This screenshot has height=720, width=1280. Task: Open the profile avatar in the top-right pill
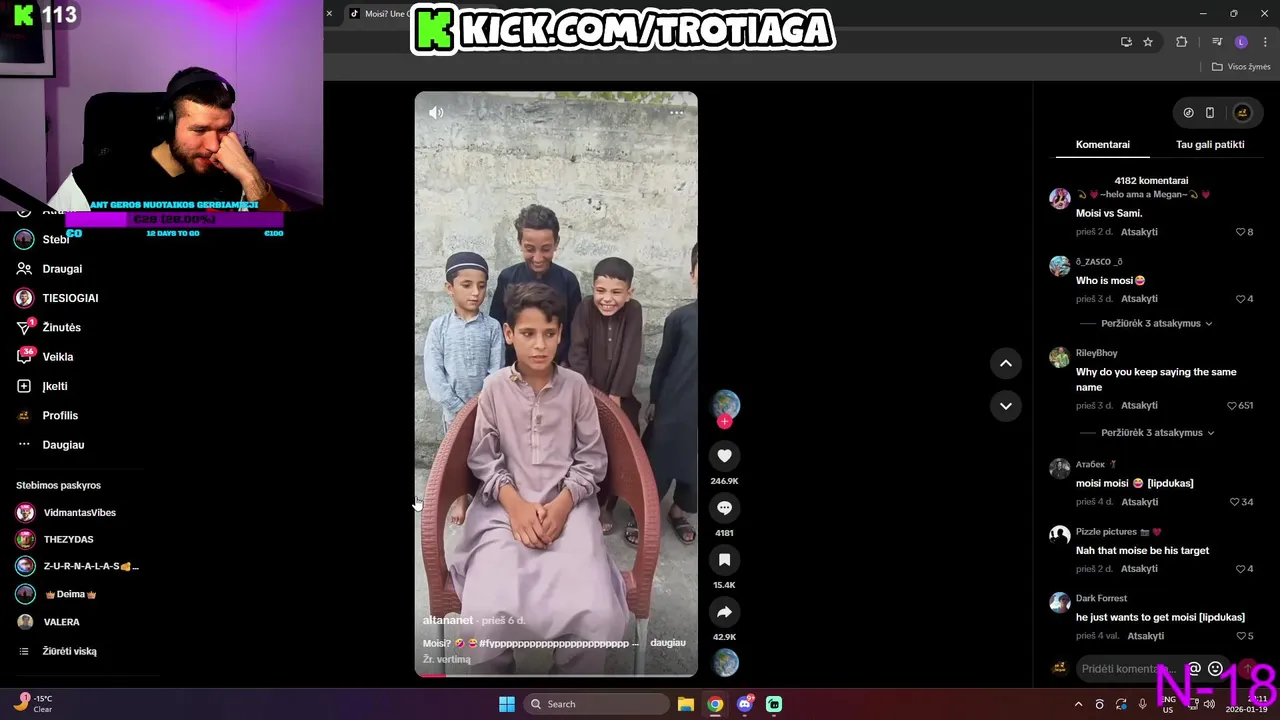(x=1242, y=113)
